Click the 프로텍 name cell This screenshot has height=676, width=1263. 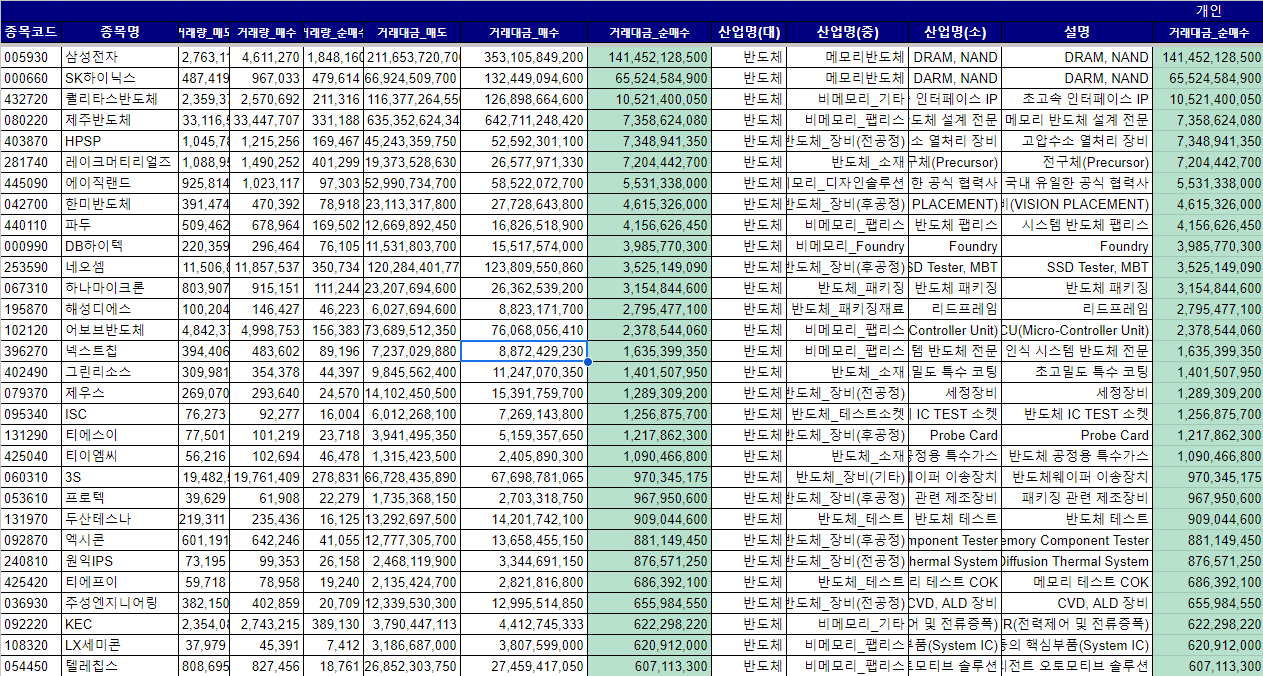tap(120, 498)
